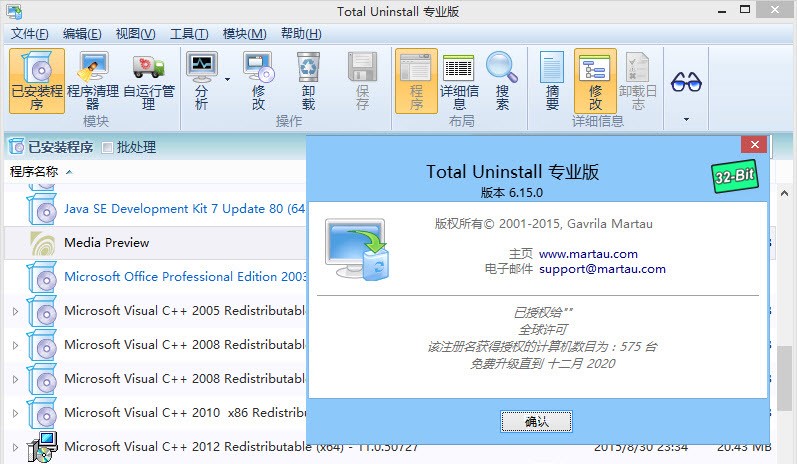Click the support@martau.com email link
The image size is (797, 464).
click(x=602, y=269)
